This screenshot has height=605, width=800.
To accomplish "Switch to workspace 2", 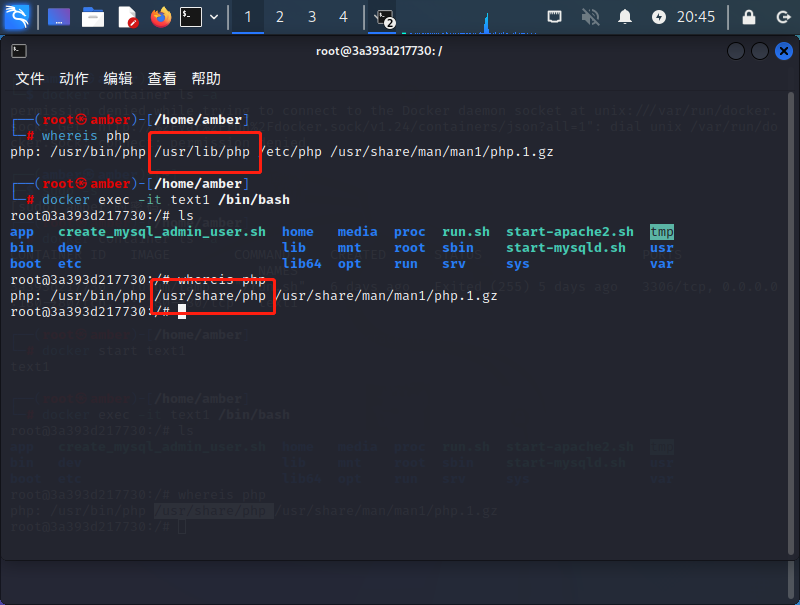I will 279,16.
